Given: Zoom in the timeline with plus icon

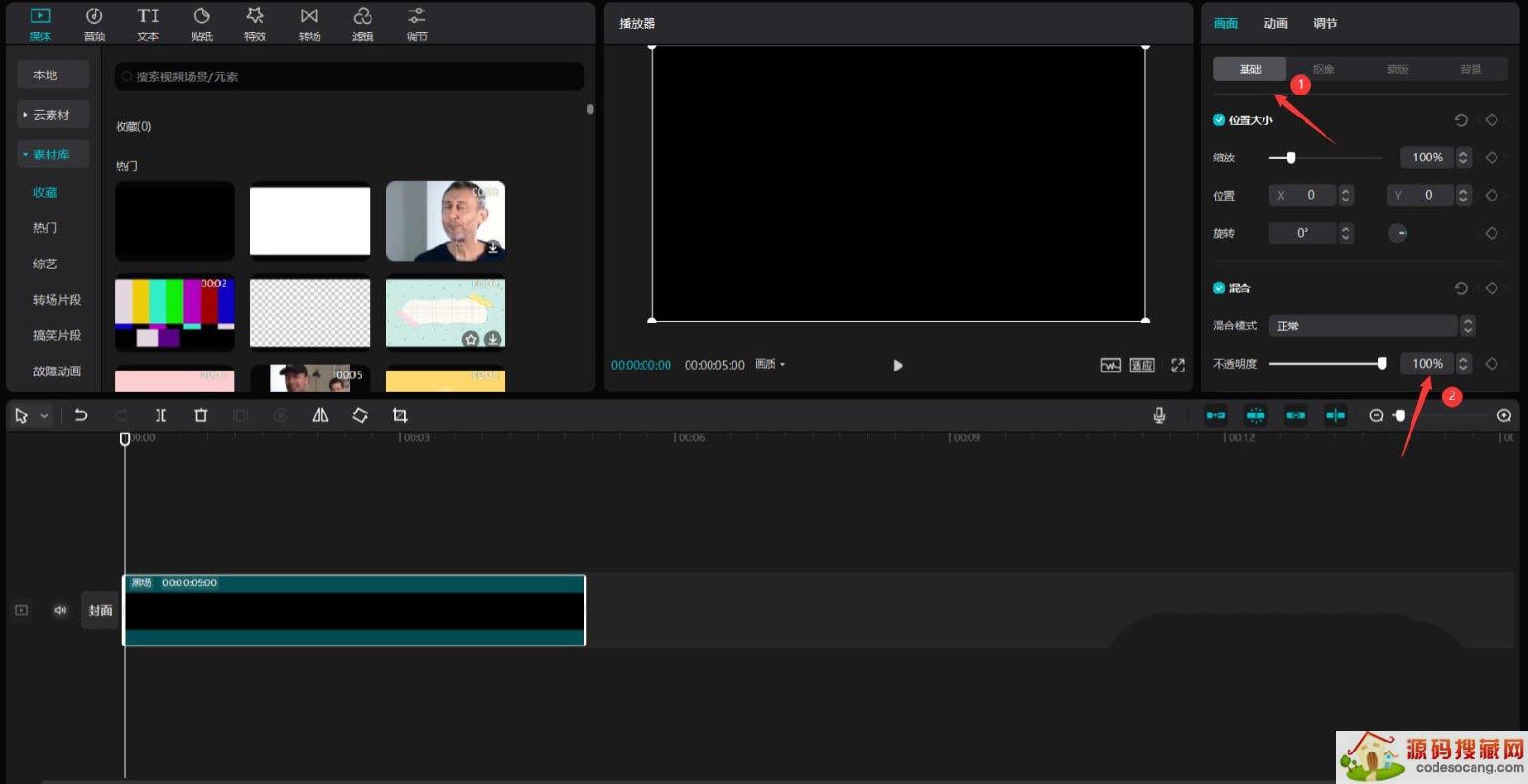Looking at the screenshot, I should pyautogui.click(x=1503, y=415).
